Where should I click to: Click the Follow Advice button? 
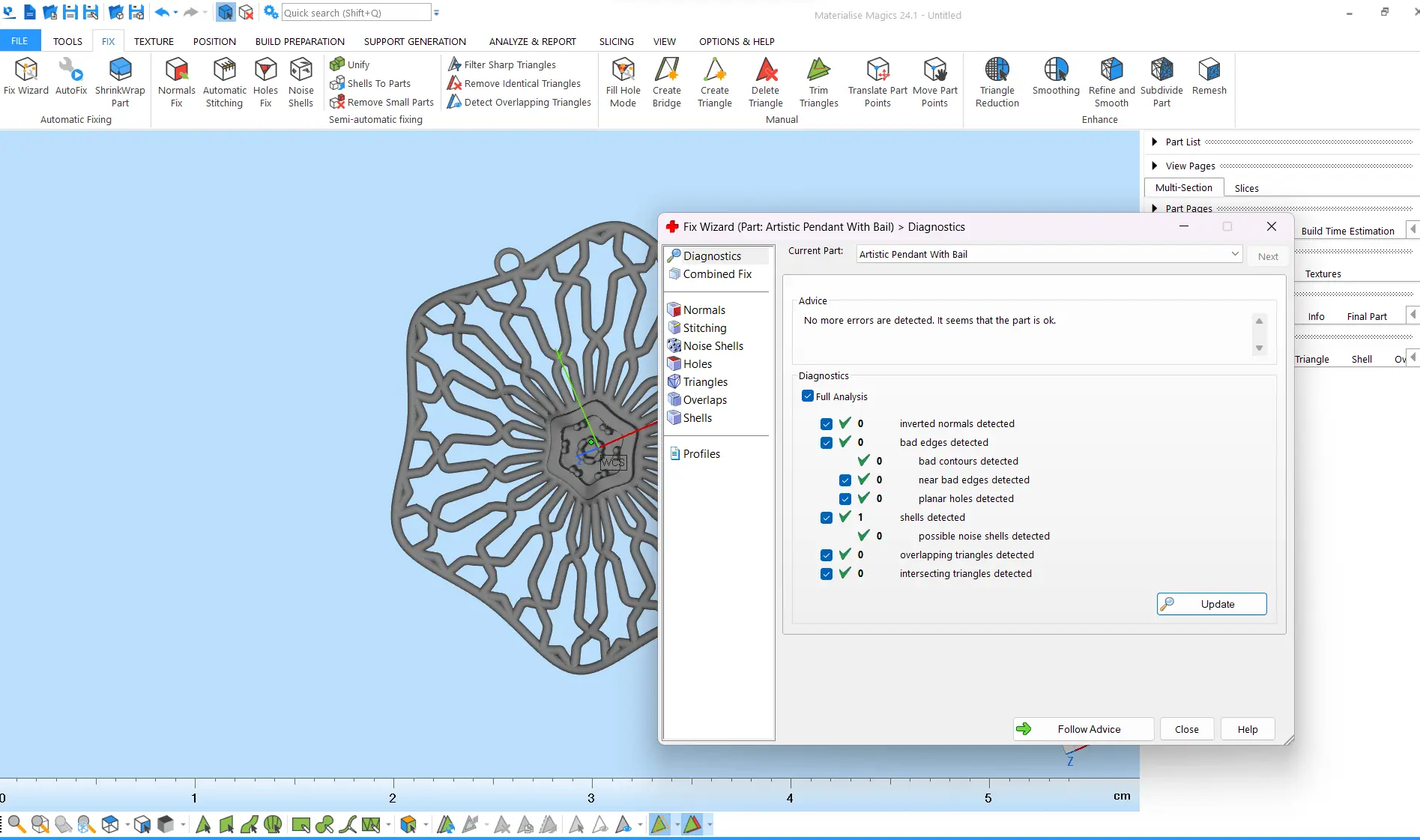(1083, 729)
